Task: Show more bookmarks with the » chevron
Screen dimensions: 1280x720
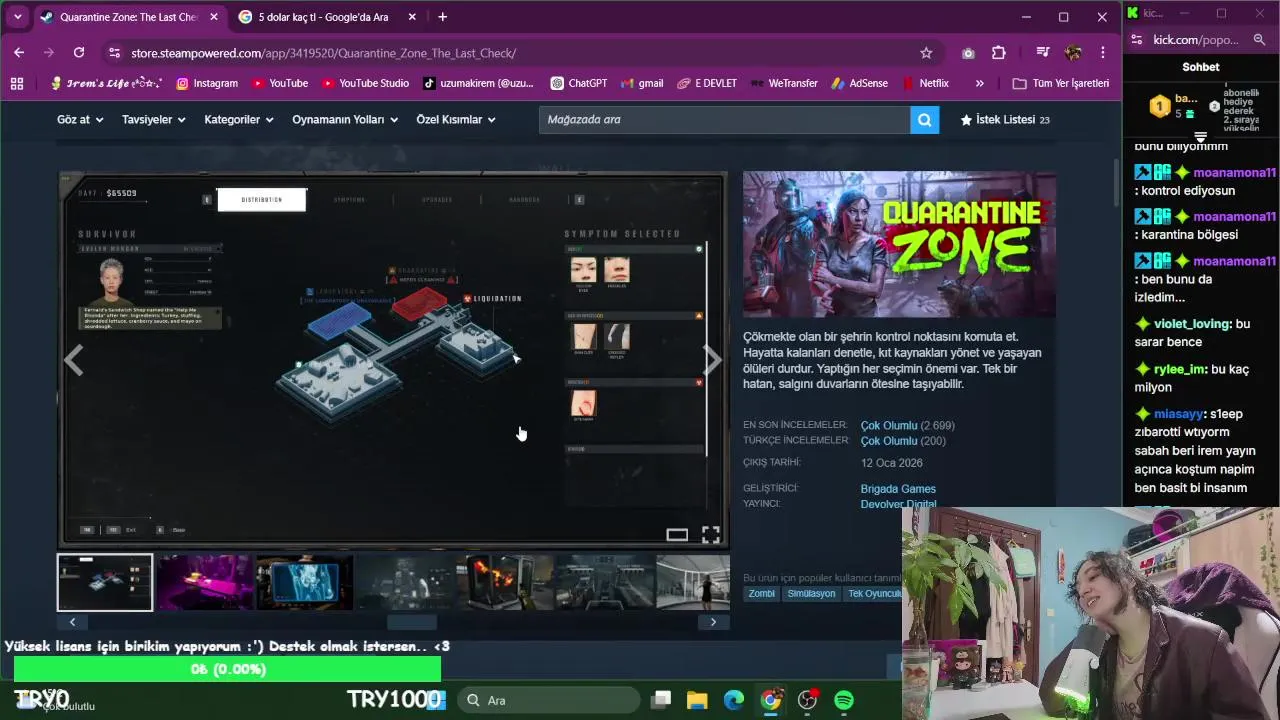Action: tap(979, 83)
